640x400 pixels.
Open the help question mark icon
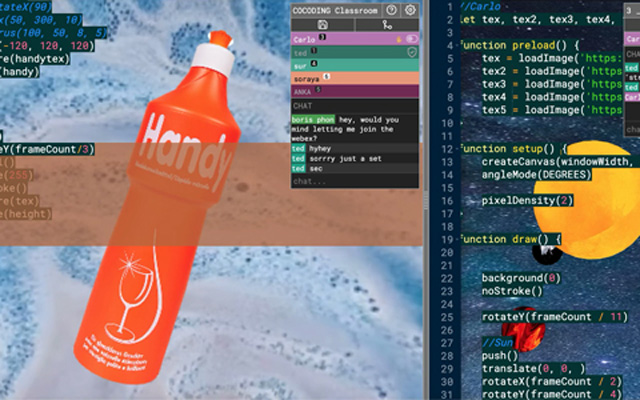[x=392, y=9]
